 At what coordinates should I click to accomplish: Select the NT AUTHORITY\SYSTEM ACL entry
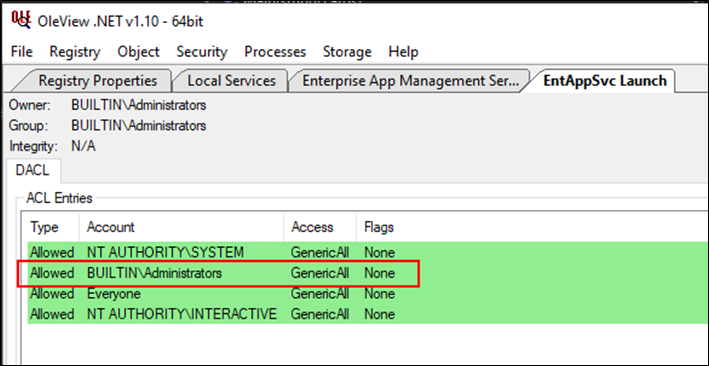[368, 252]
